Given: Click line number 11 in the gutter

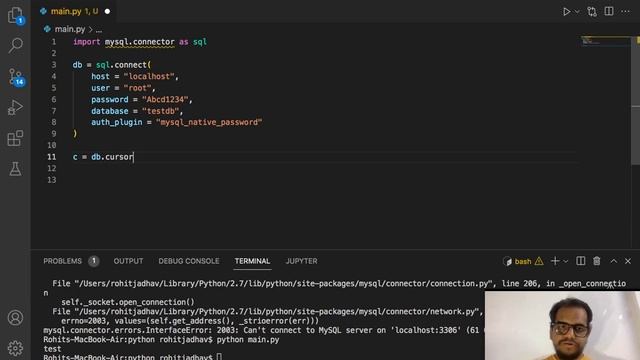Looking at the screenshot, I should coord(51,157).
